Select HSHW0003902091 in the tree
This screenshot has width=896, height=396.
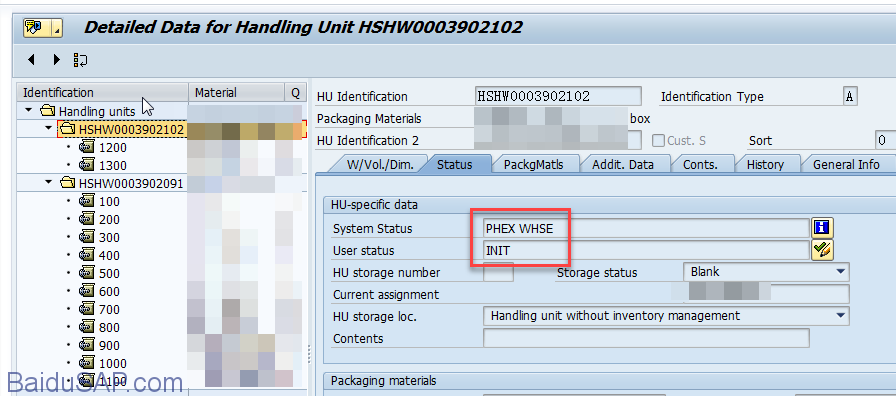131,183
